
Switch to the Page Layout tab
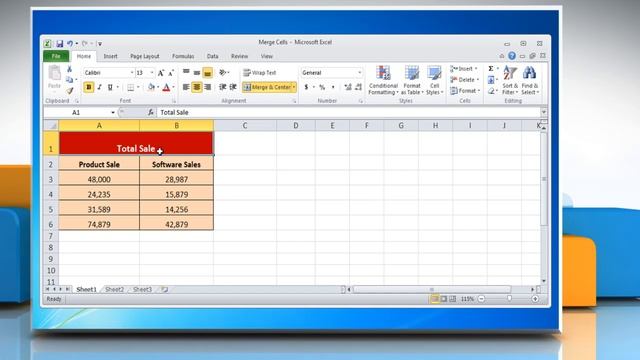click(x=144, y=56)
